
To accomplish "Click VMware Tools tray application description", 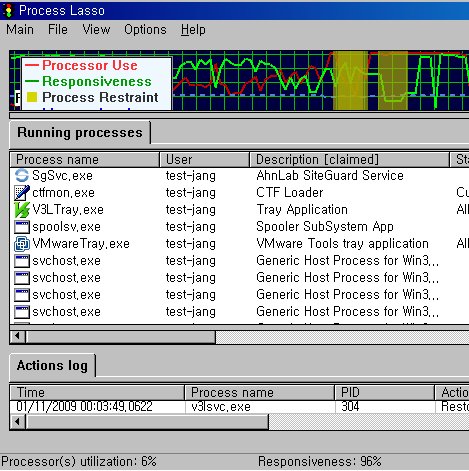I will point(342,244).
